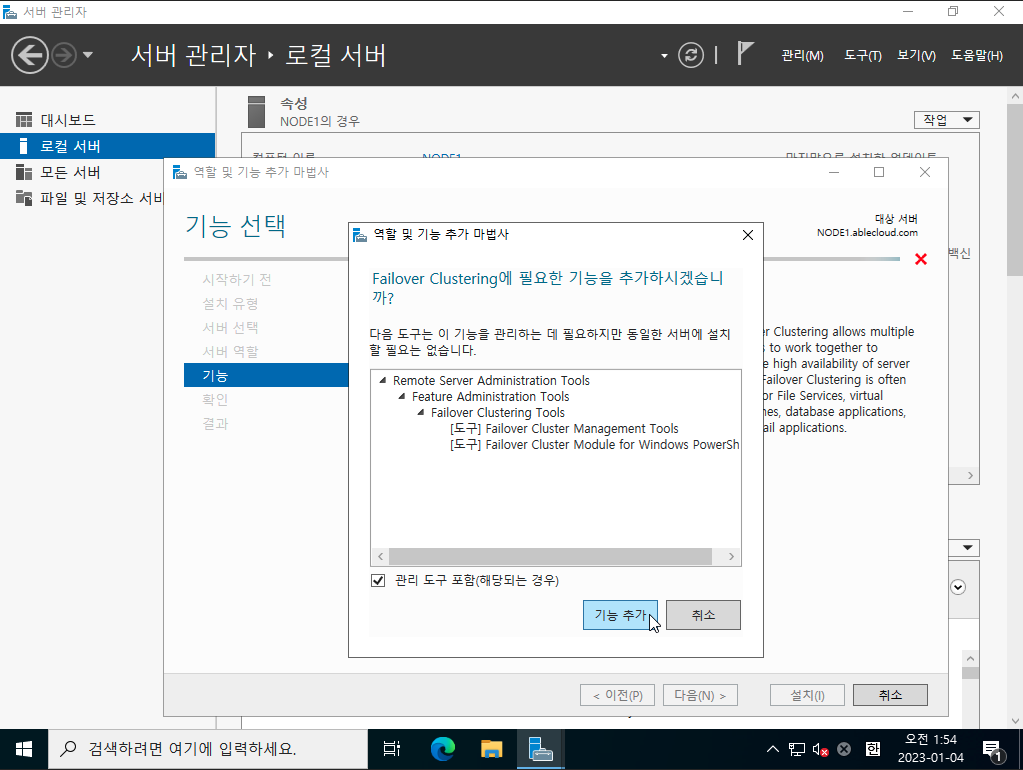Select the 설치 유형 wizard step

230,303
